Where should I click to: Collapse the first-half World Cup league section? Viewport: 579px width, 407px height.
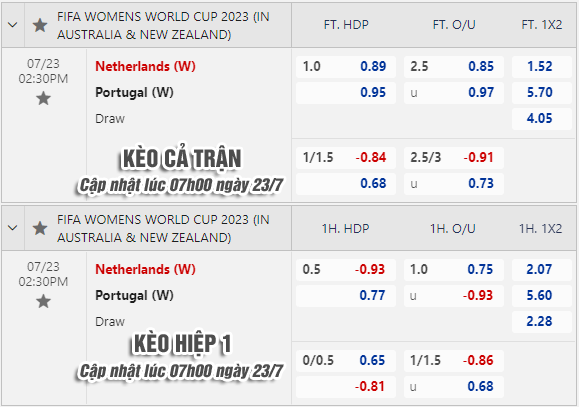click(x=13, y=228)
